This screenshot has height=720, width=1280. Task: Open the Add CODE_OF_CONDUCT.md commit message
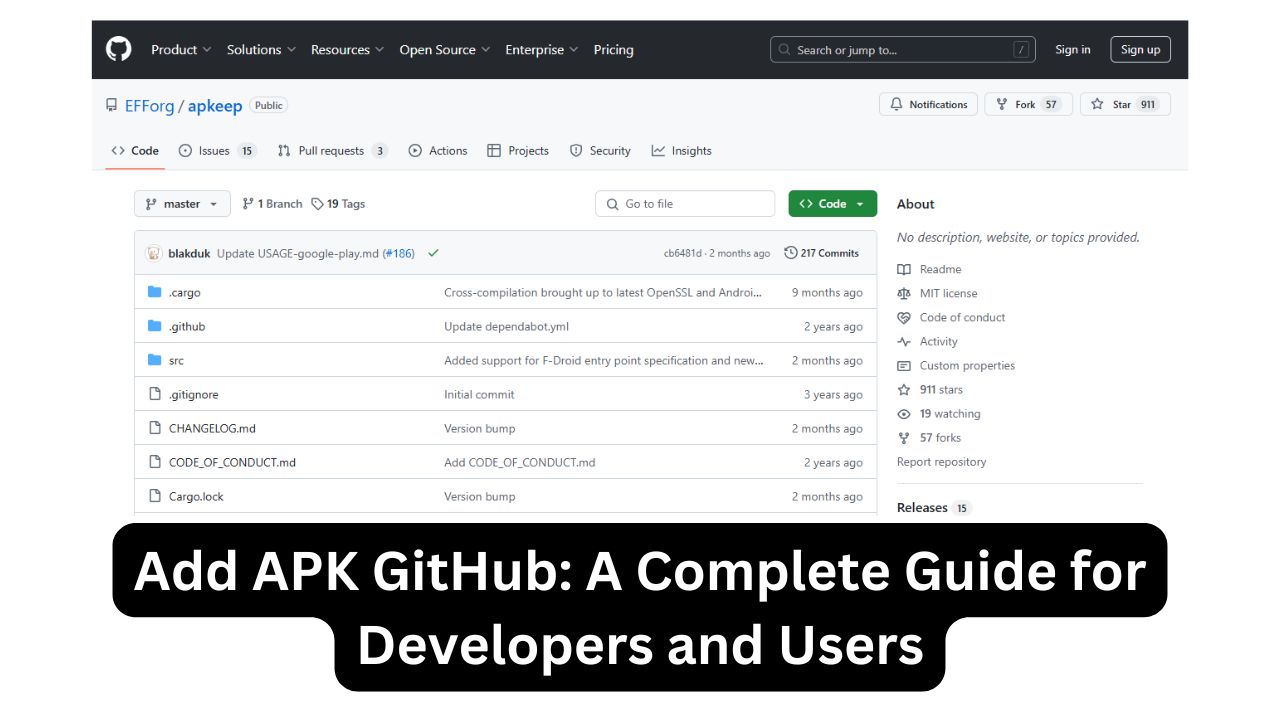click(519, 463)
